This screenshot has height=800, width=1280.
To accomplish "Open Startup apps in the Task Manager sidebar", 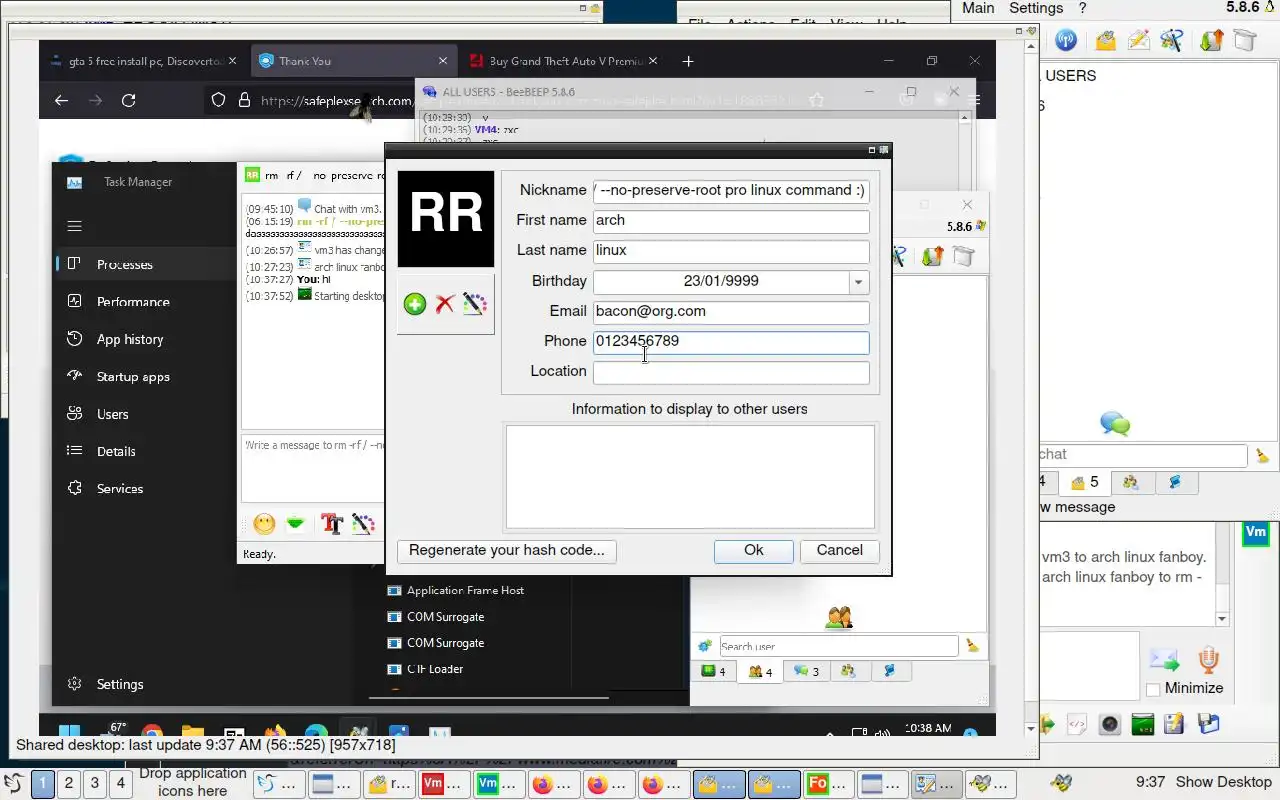I will tap(145, 377).
